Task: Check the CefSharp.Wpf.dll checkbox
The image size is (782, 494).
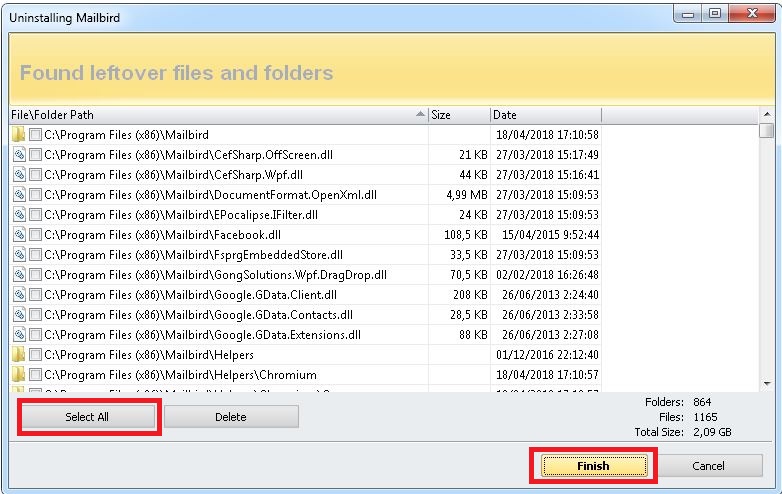Action: (35, 174)
